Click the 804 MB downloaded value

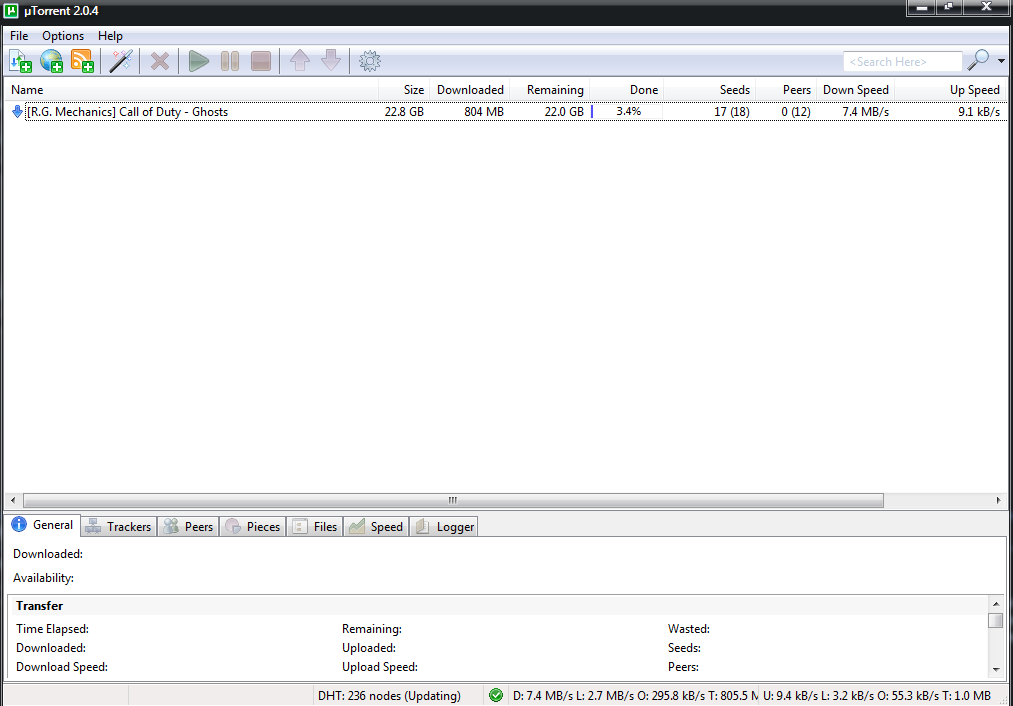tap(483, 112)
